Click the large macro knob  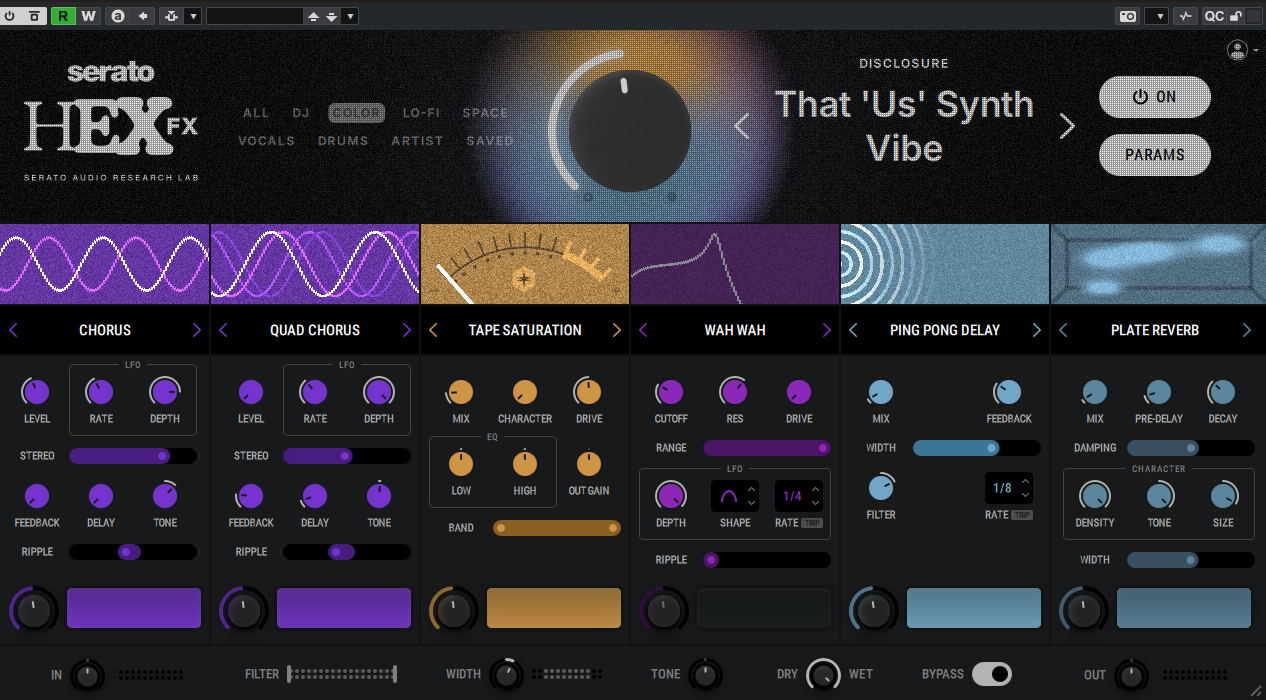(629, 132)
